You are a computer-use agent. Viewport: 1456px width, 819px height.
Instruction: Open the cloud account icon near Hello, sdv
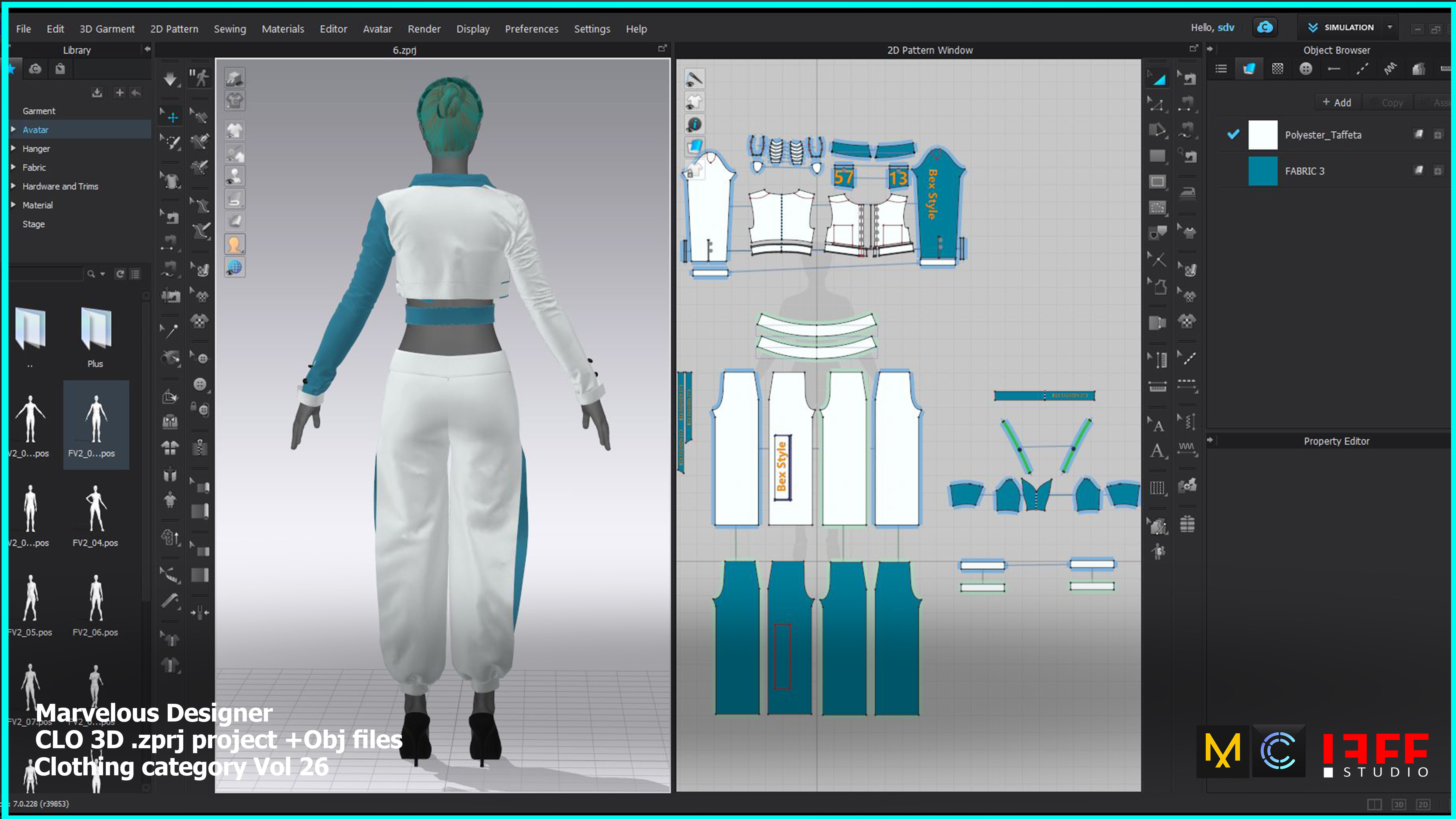click(1265, 27)
